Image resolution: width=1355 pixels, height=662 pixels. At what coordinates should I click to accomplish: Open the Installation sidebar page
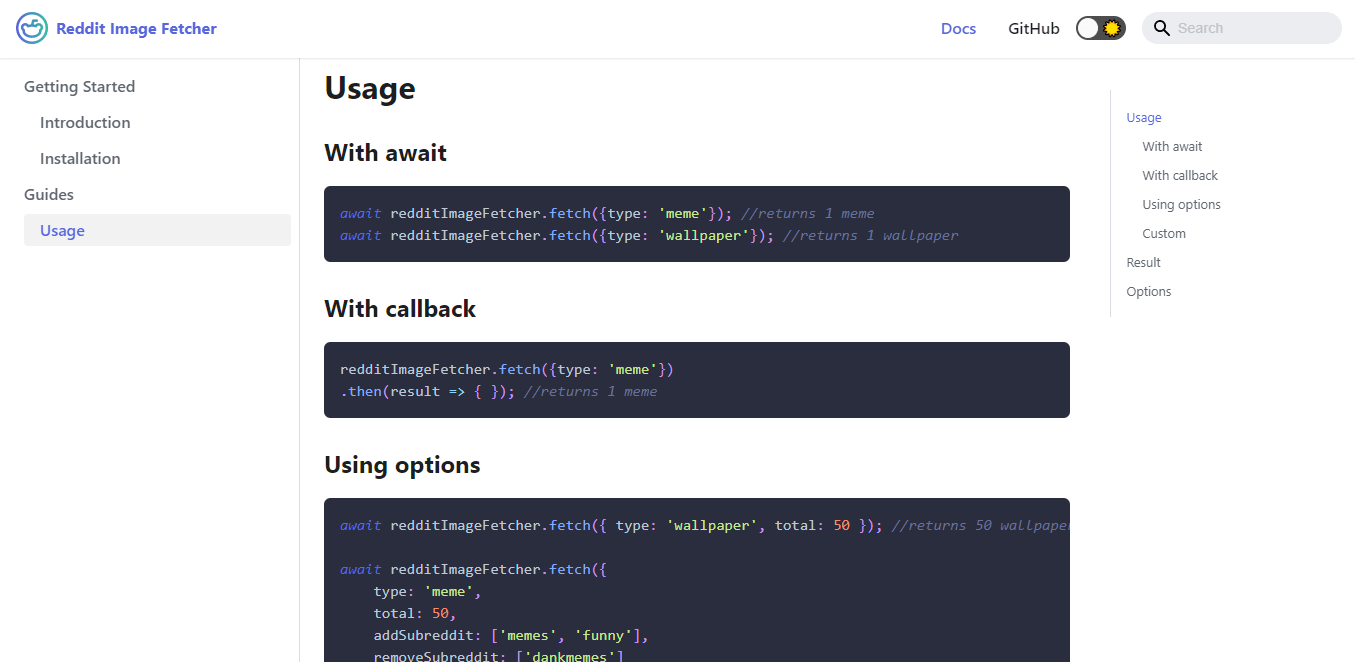[80, 159]
